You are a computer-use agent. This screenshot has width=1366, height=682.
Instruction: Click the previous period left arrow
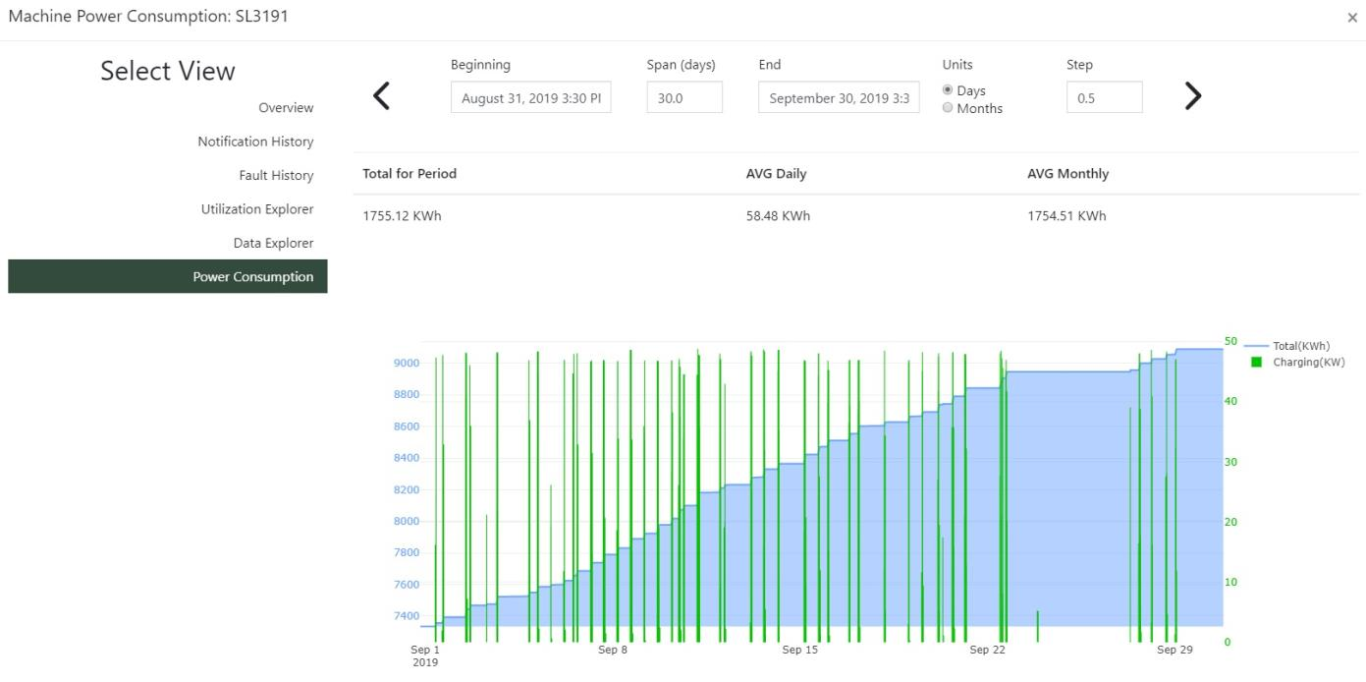(x=381, y=96)
